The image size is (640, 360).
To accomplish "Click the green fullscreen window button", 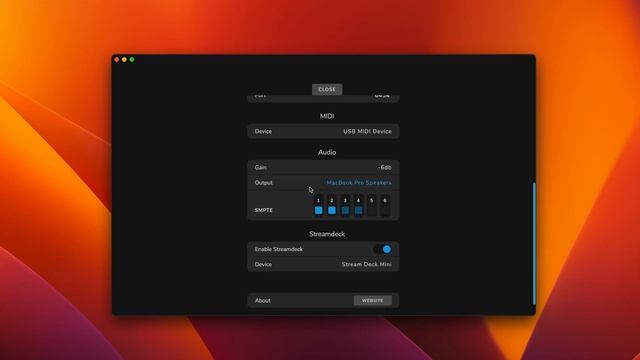I will click(132, 60).
